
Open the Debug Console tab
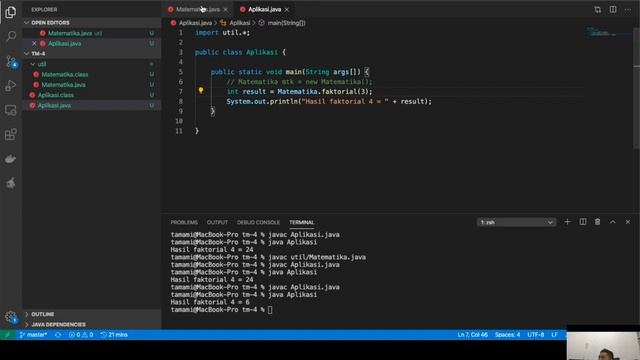point(258,222)
